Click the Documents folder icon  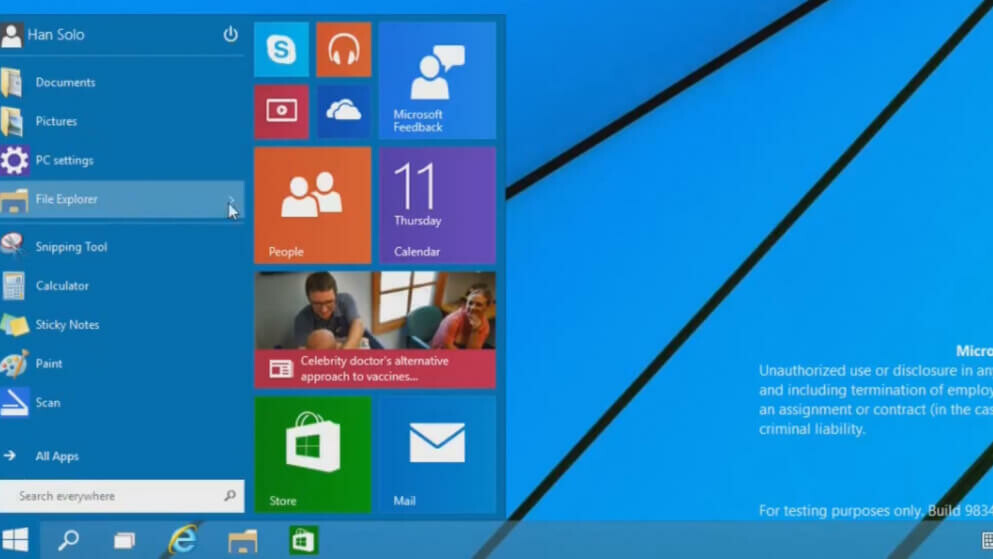(x=11, y=82)
